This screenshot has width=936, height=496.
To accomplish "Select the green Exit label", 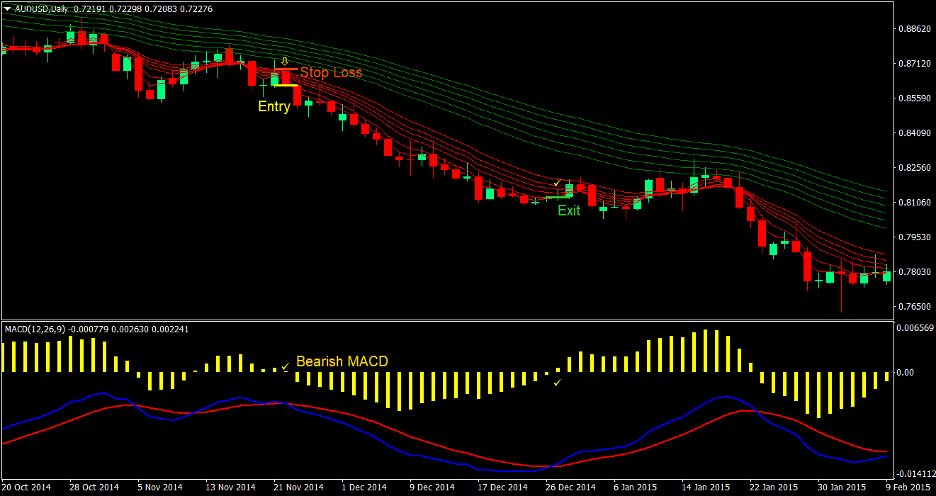I will click(x=569, y=210).
